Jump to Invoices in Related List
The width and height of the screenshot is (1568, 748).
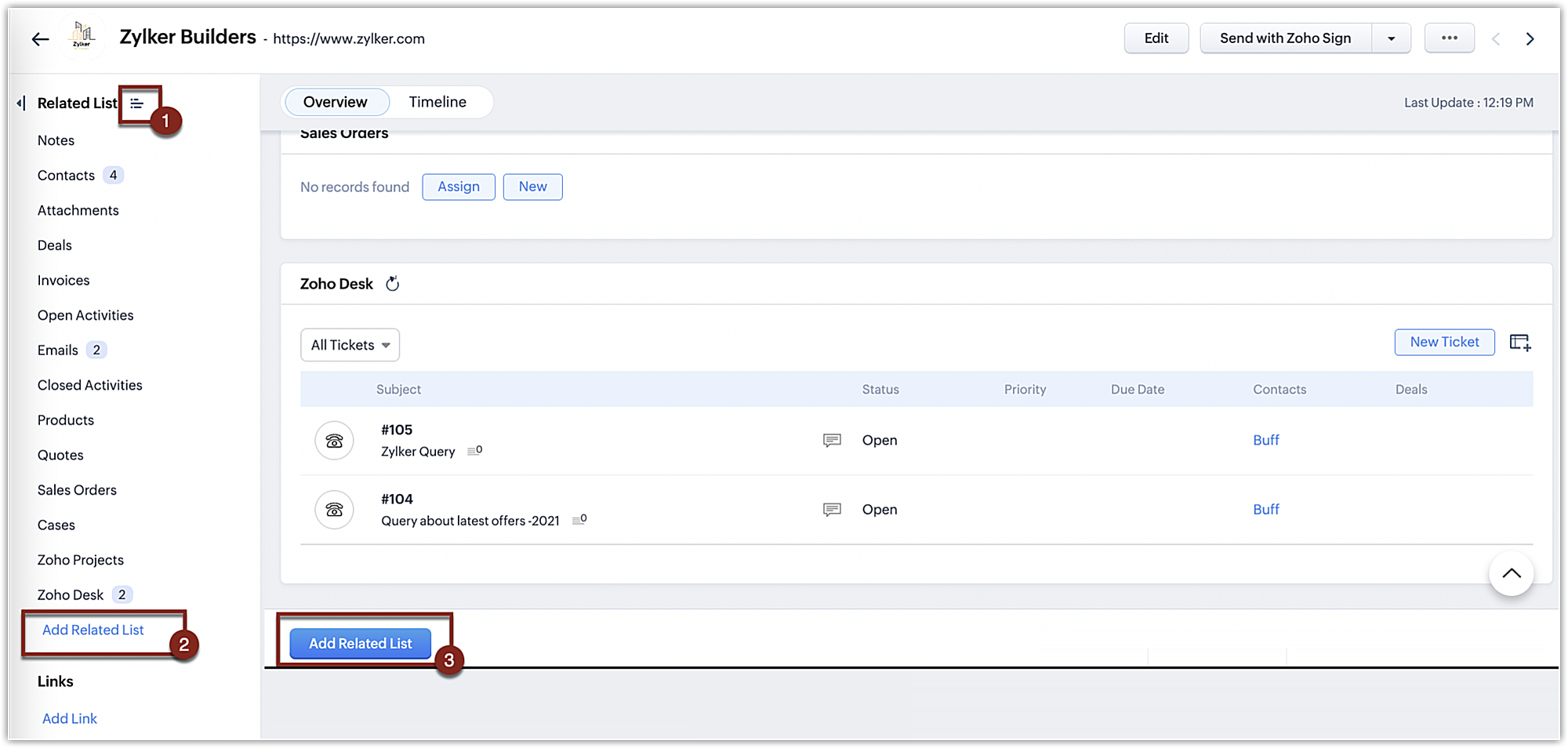64,281
